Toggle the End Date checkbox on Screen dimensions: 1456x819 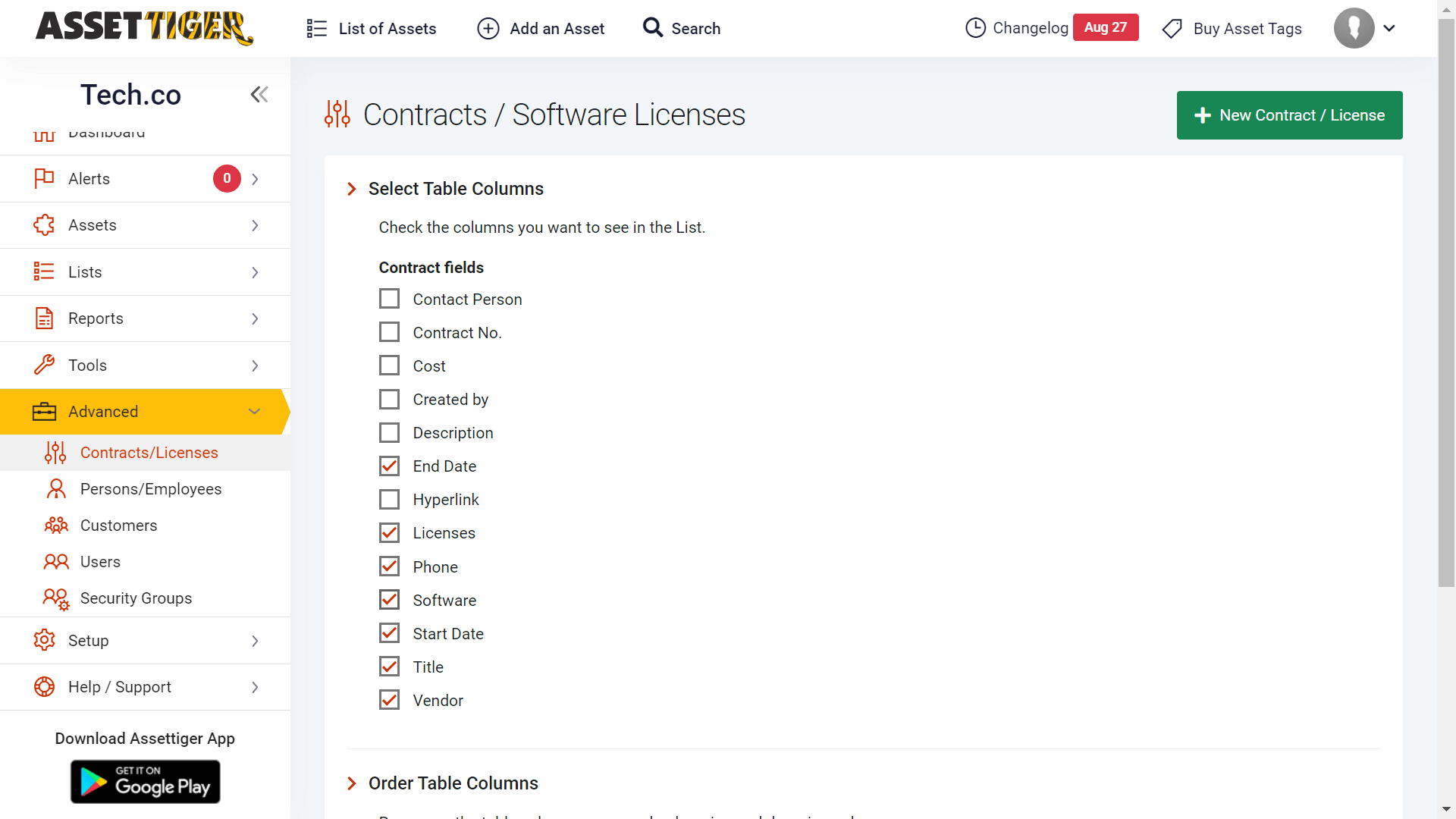coord(389,465)
